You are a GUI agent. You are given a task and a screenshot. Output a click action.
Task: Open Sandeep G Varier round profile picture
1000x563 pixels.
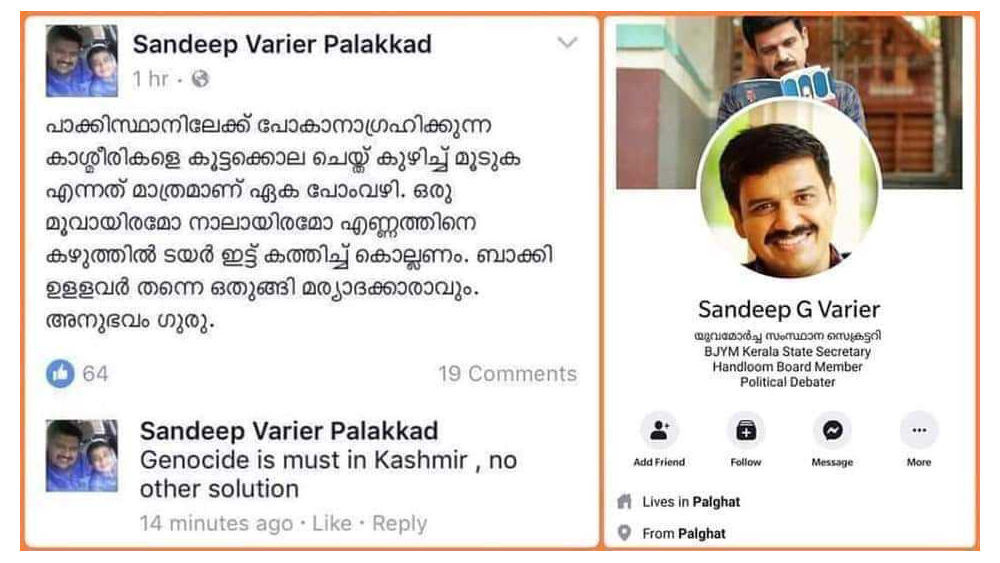[790, 190]
